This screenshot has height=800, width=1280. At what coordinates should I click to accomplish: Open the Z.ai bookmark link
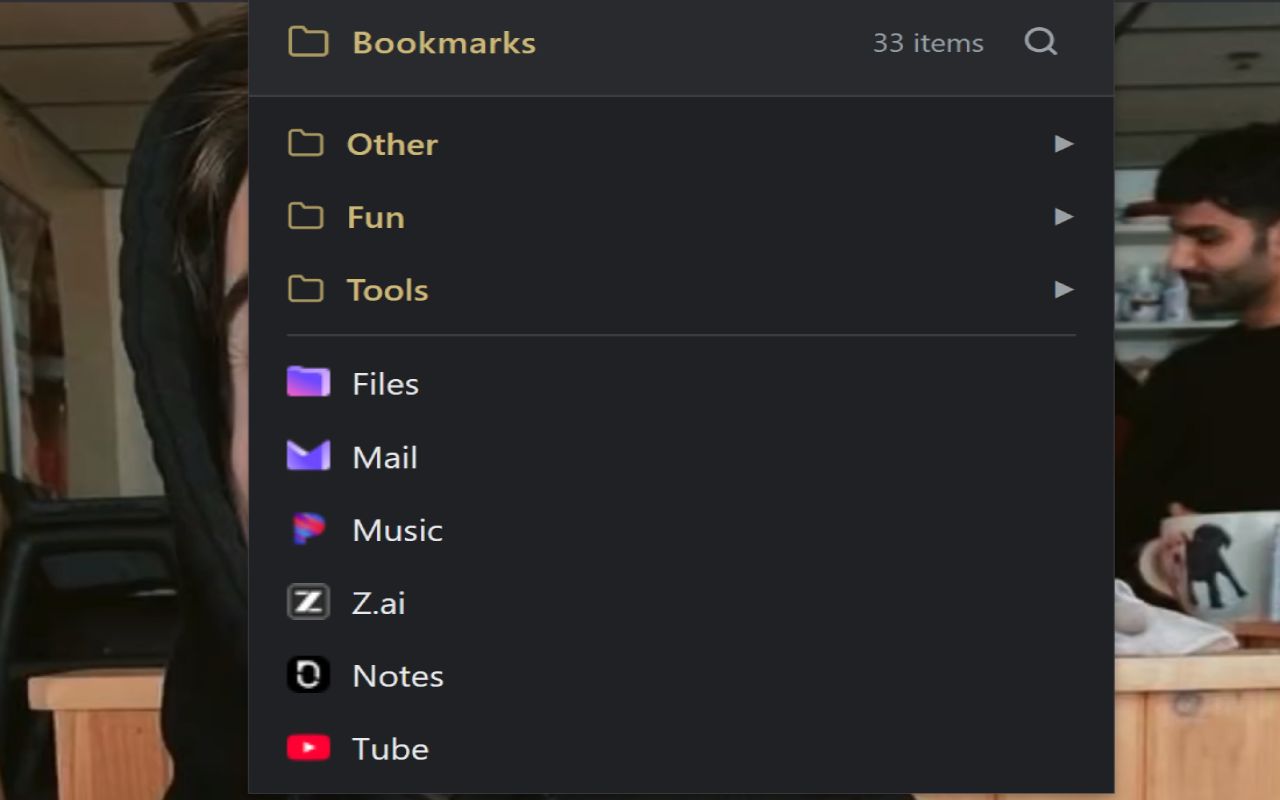click(378, 603)
